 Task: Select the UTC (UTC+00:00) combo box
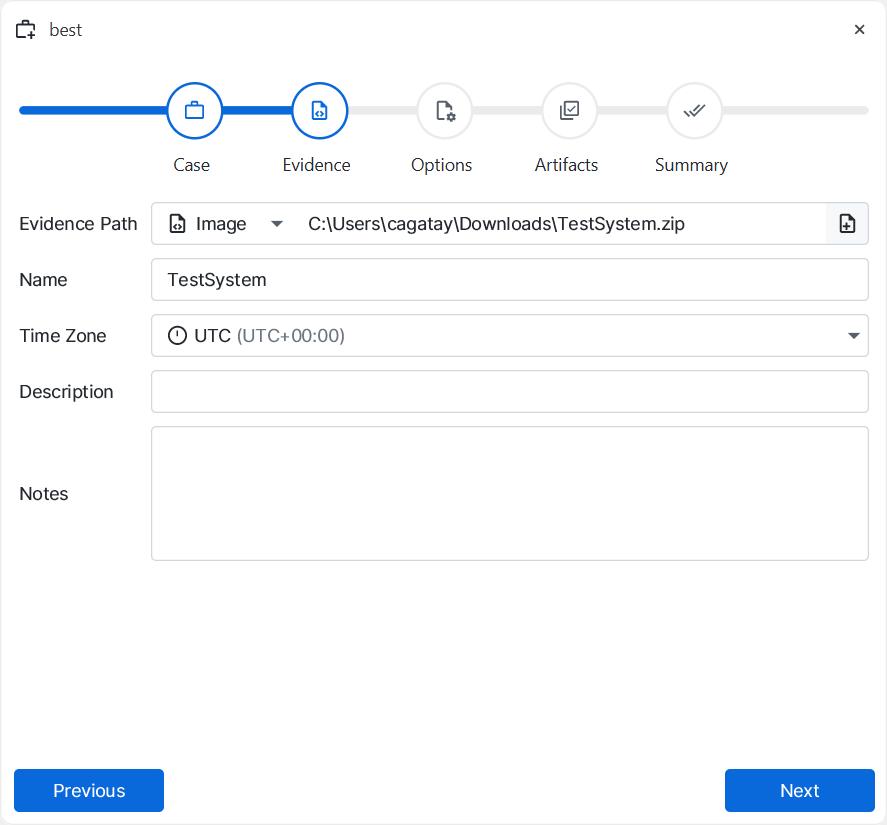[500, 336]
